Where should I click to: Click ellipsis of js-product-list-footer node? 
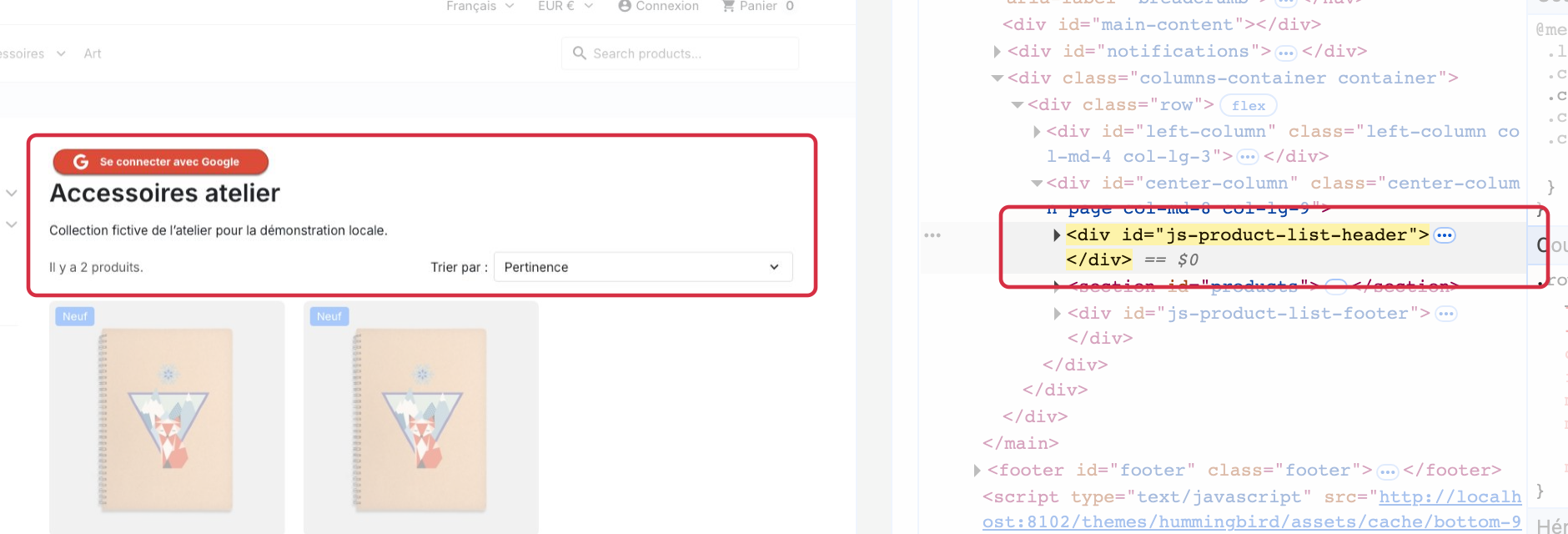[x=1446, y=314]
